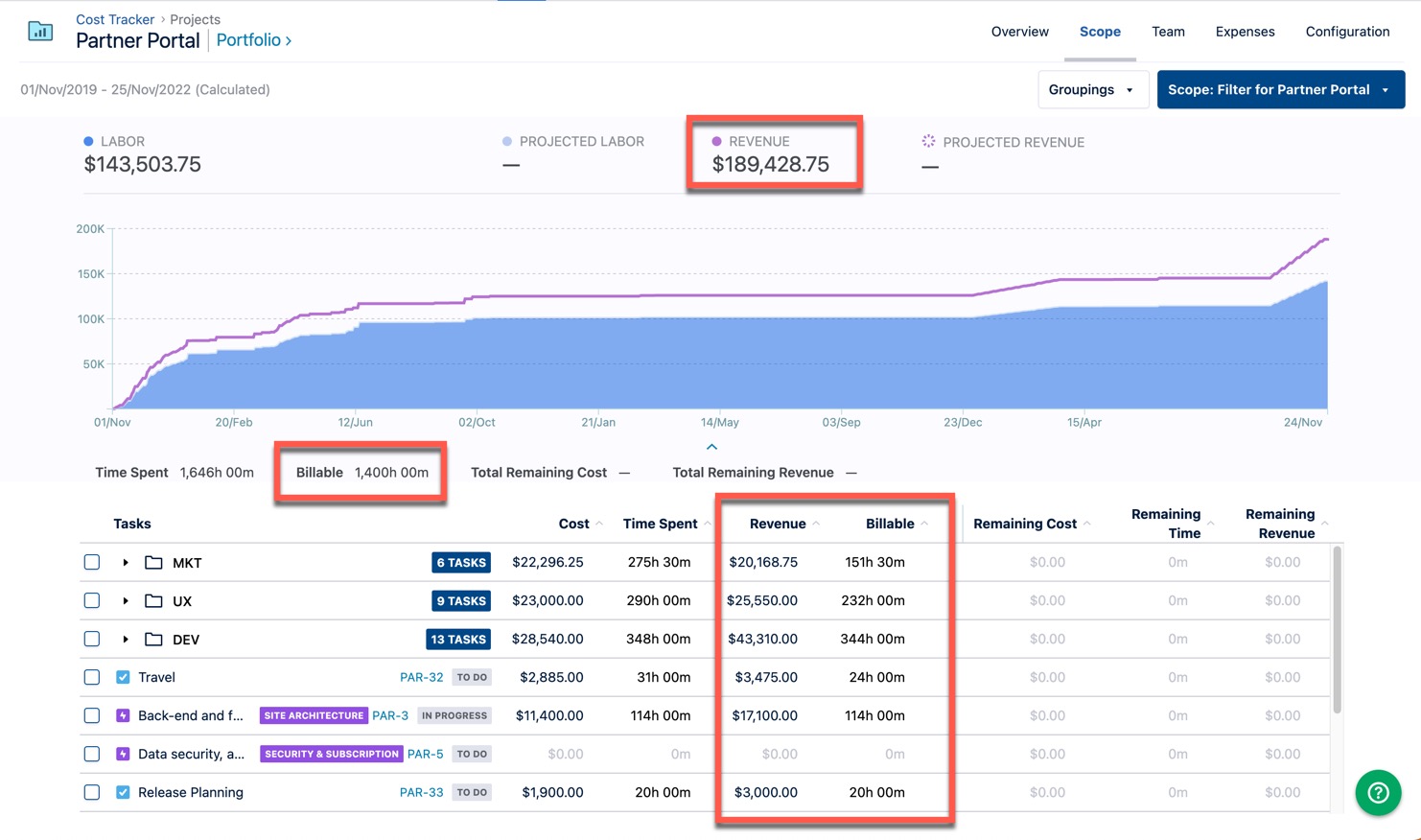Click the MKT folder icon

click(153, 562)
